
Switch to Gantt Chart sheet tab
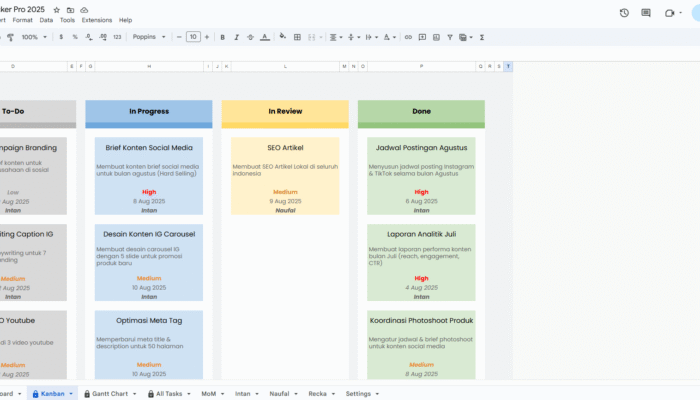[x=110, y=394]
